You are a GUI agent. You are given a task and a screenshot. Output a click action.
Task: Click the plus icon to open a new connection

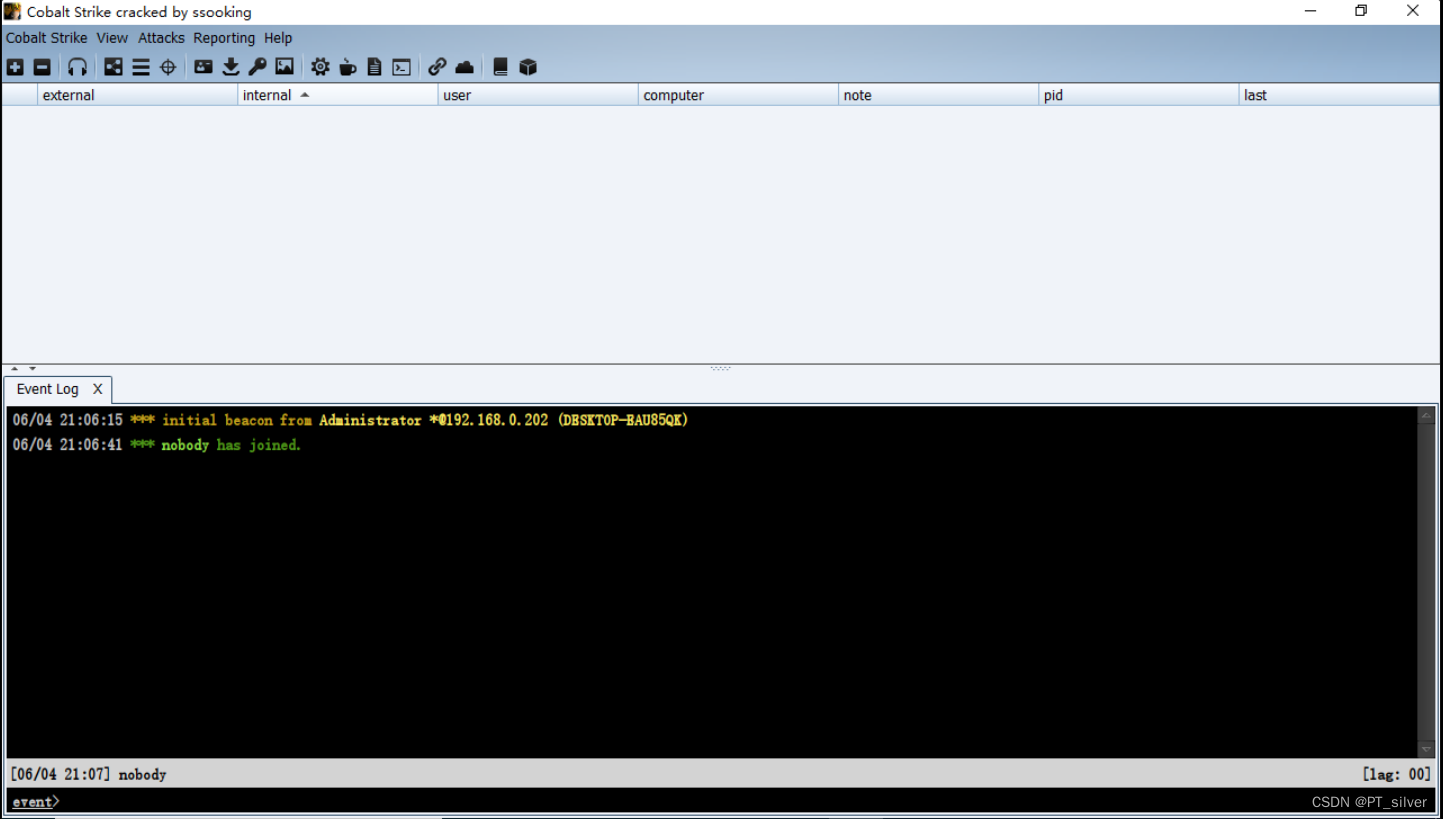coord(15,67)
